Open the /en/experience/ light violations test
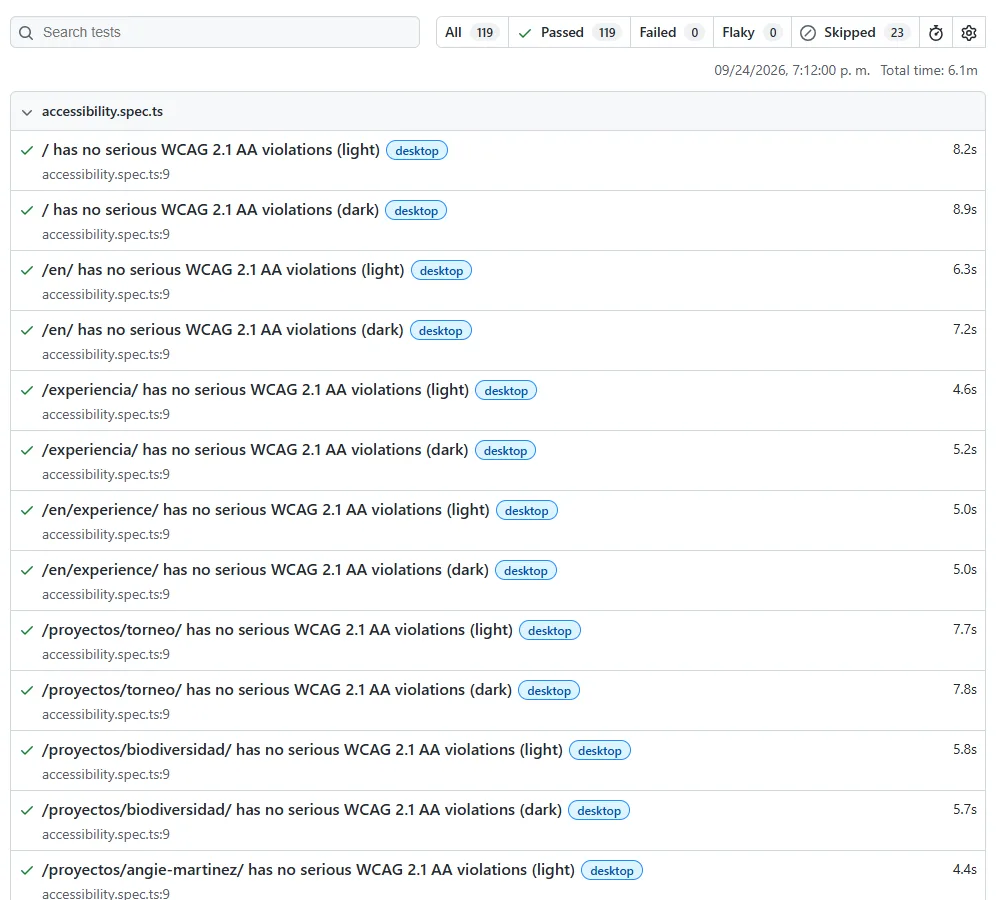This screenshot has width=996, height=900. pyautogui.click(x=266, y=510)
